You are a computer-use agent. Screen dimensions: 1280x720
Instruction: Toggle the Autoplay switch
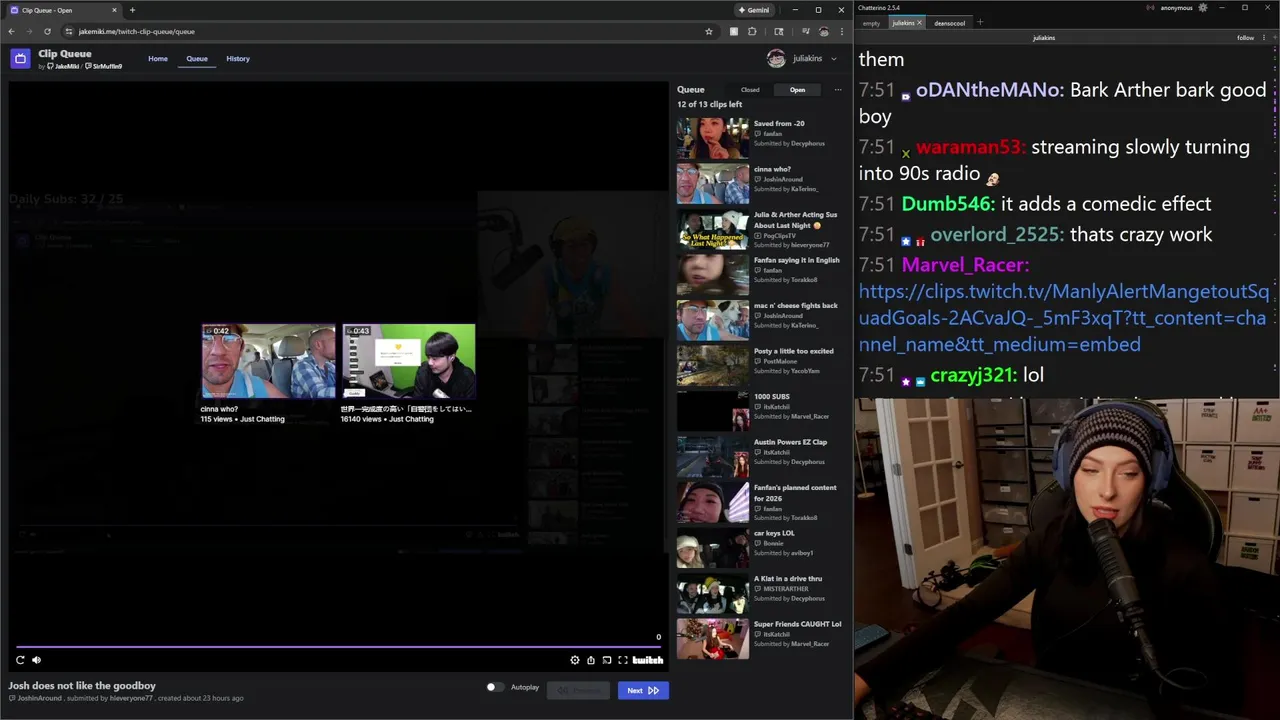(x=495, y=687)
